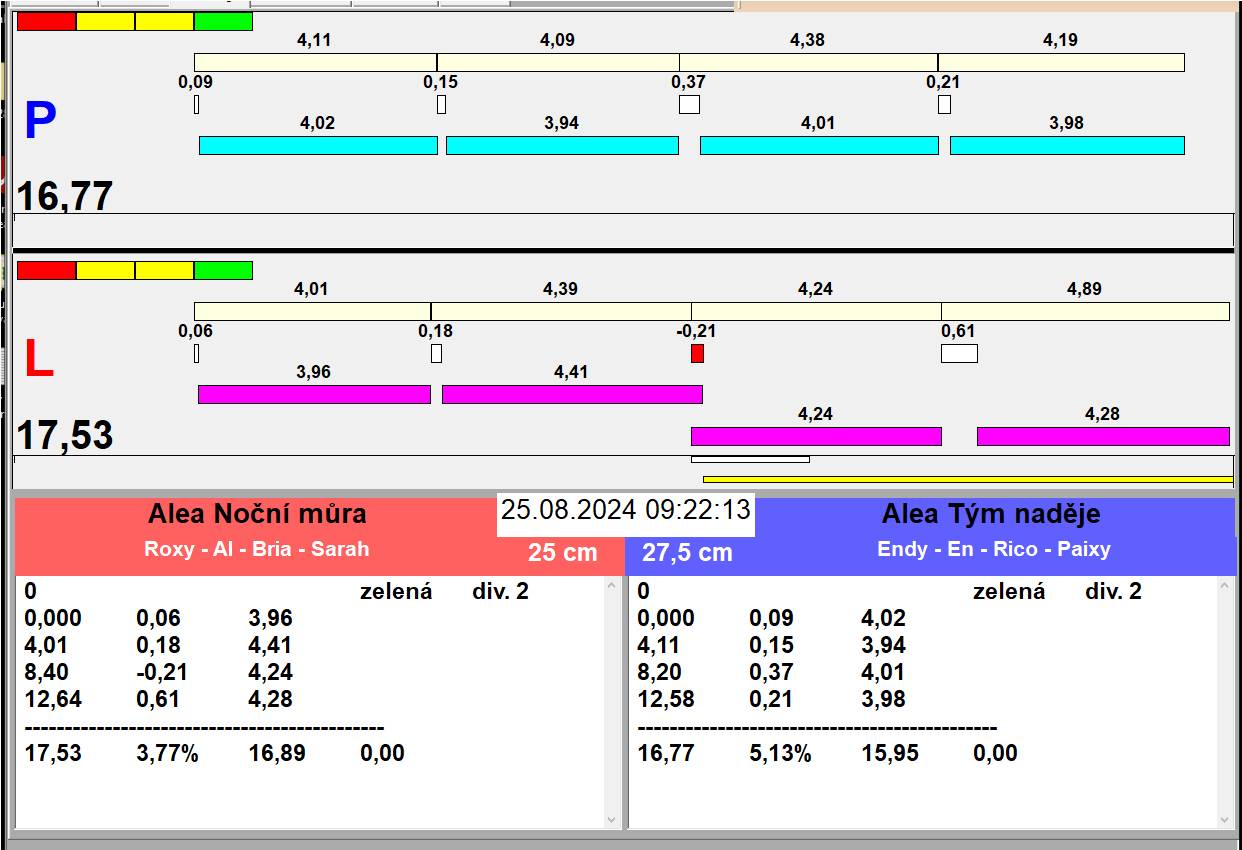Viewport: 1242px width, 850px height.
Task: Click the date and time 25.08.2024 09:22:13
Action: click(x=626, y=510)
